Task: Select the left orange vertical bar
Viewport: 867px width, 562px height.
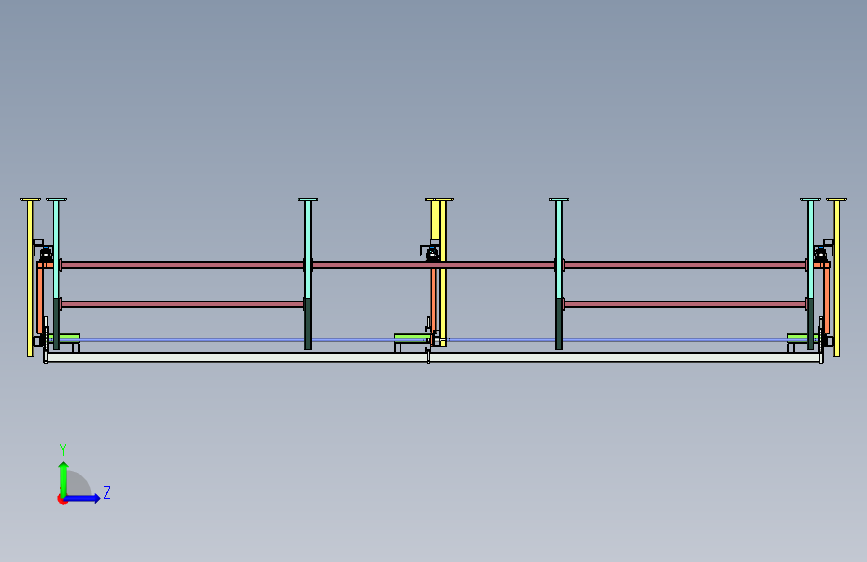Action: point(40,299)
